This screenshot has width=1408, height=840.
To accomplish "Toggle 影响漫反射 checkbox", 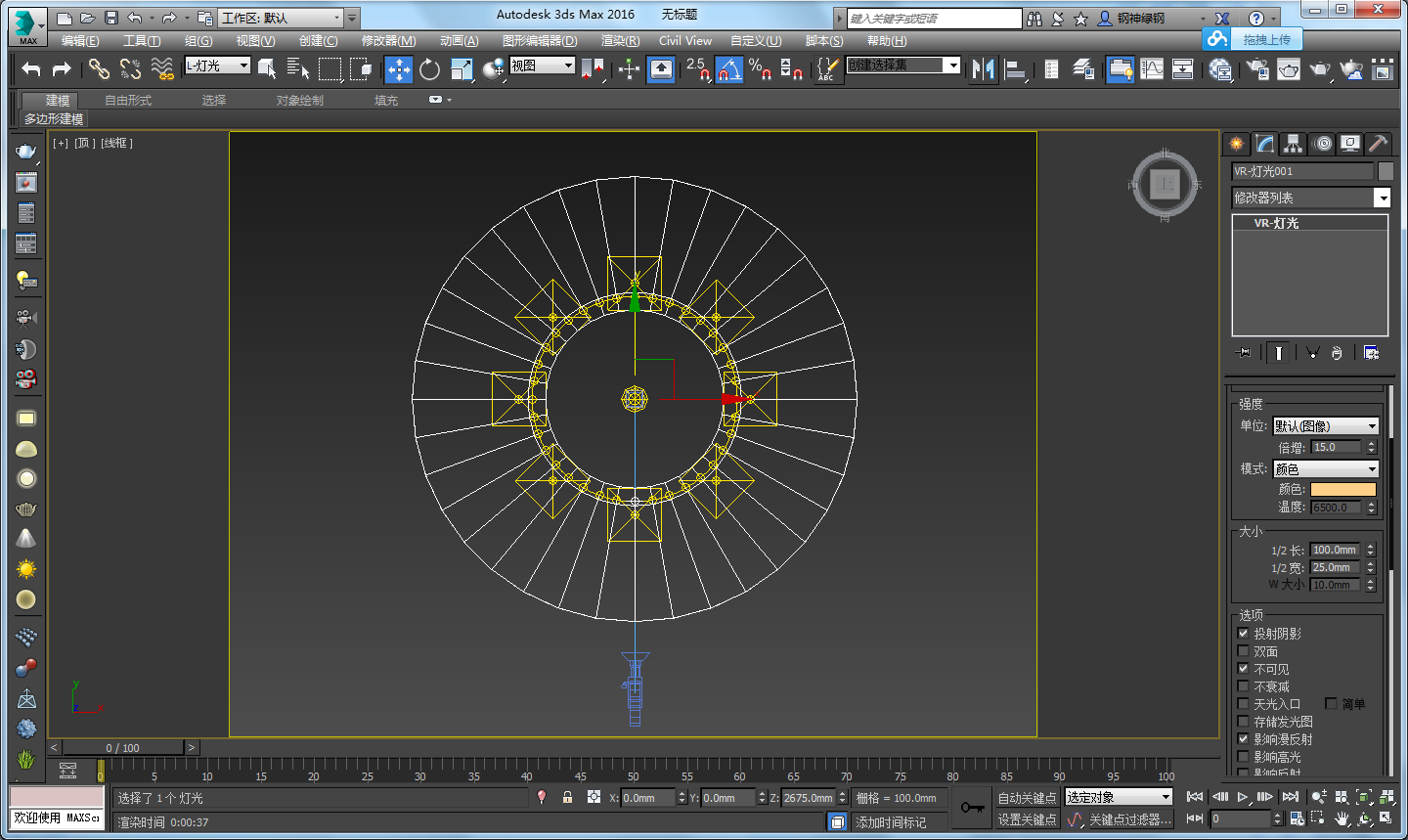I will 1244,739.
